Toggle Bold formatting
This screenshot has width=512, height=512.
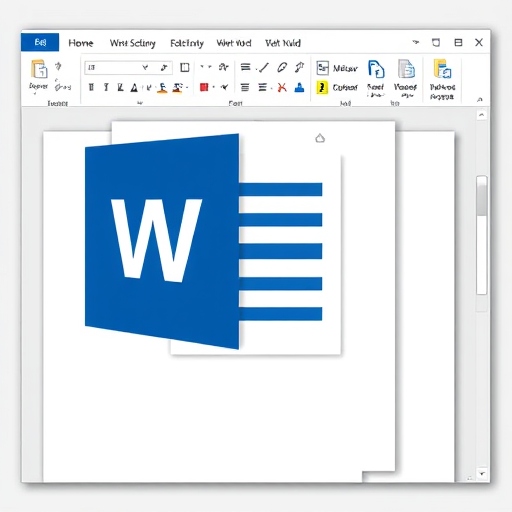pos(91,87)
